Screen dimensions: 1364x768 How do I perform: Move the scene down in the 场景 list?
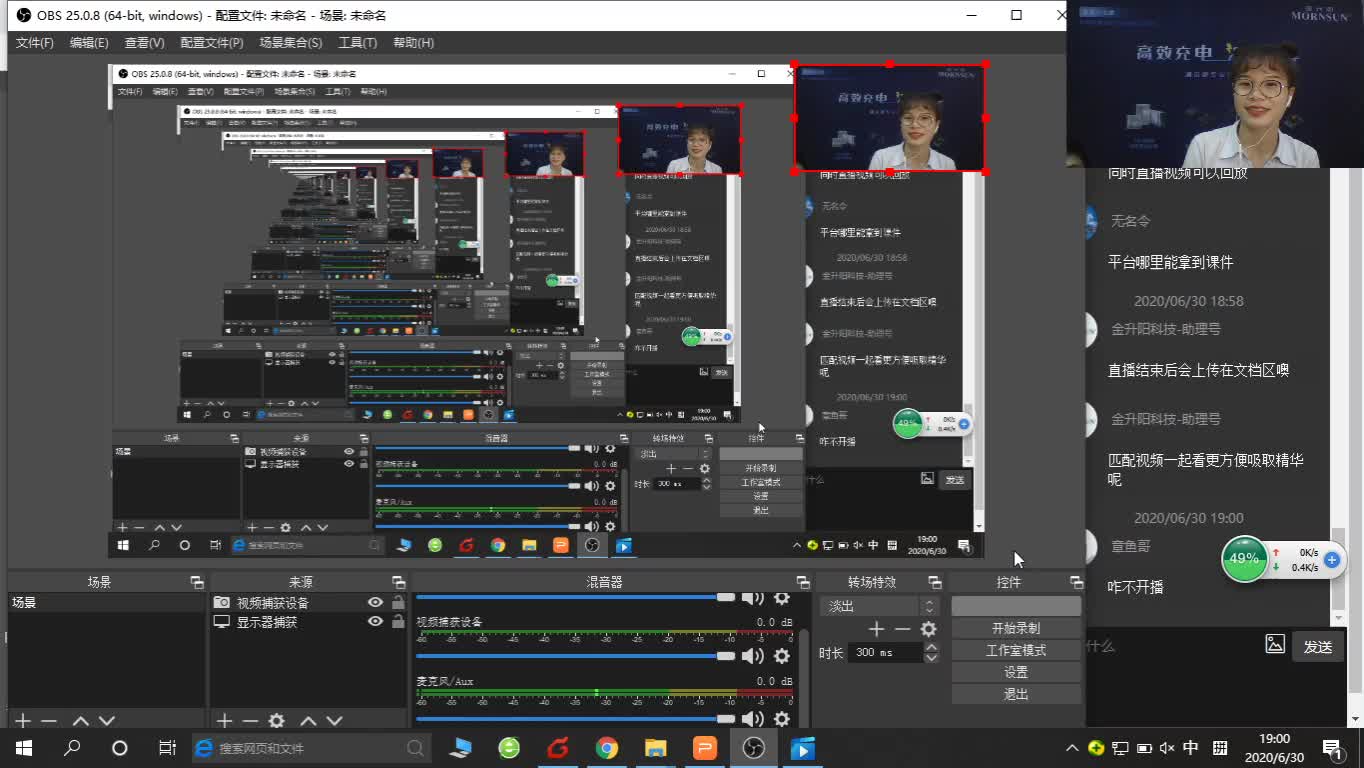point(106,720)
